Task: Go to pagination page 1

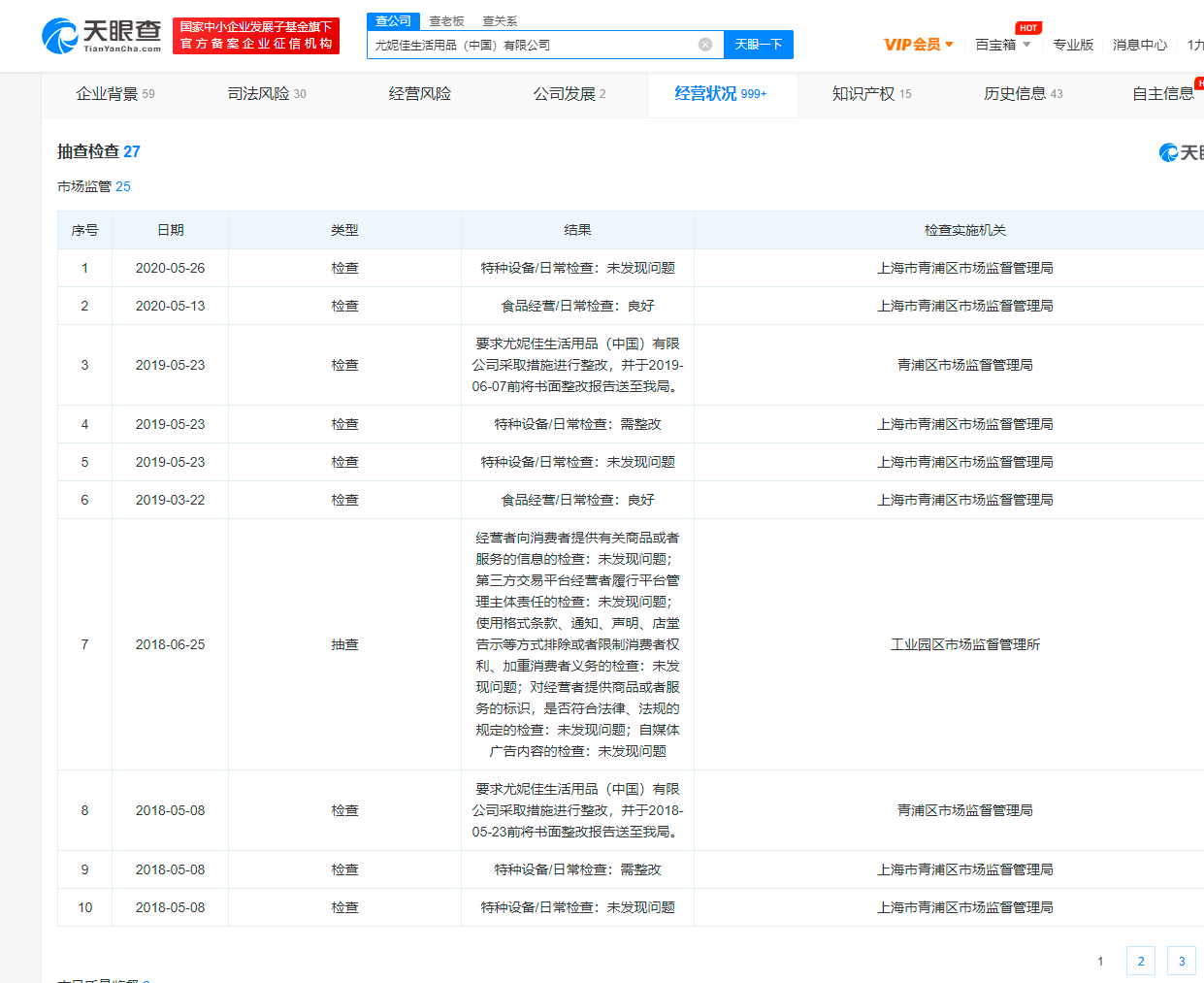Action: tap(1100, 961)
